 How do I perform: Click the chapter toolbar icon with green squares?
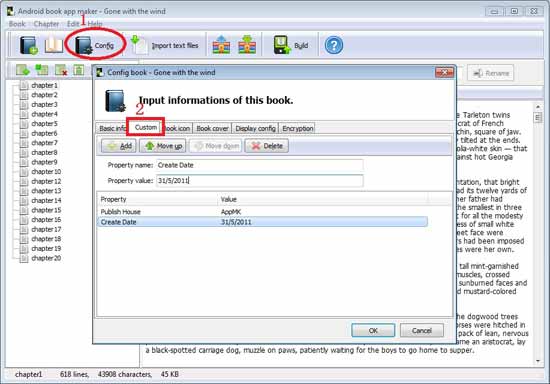42,70
